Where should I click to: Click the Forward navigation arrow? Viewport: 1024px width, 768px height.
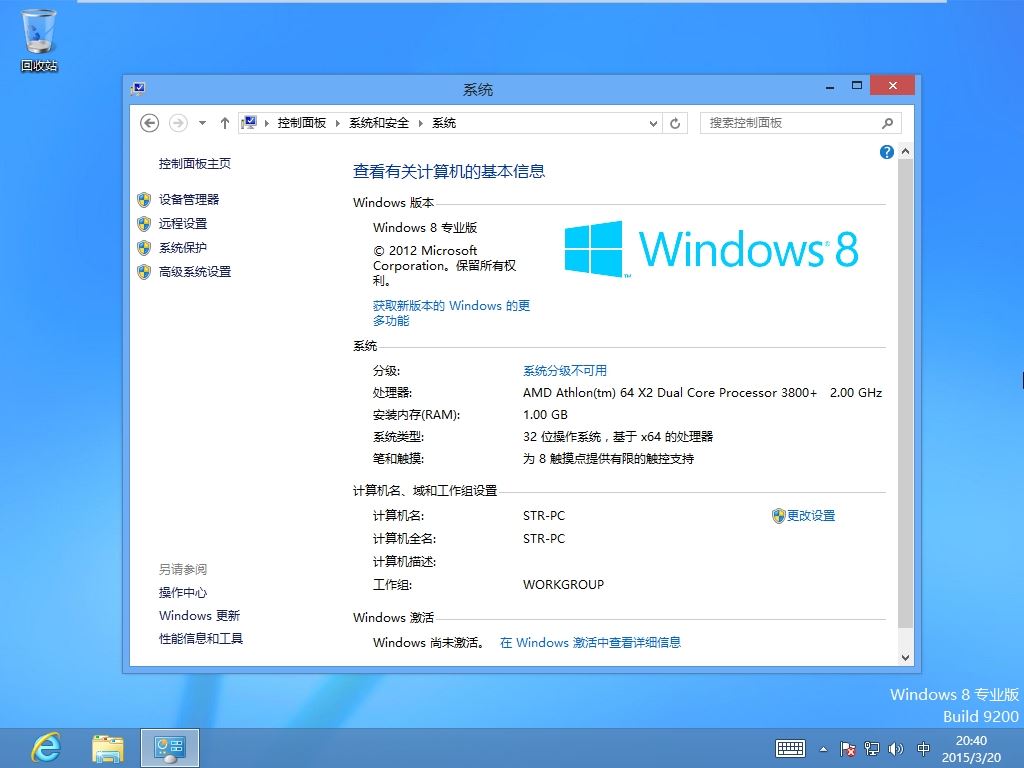click(178, 123)
